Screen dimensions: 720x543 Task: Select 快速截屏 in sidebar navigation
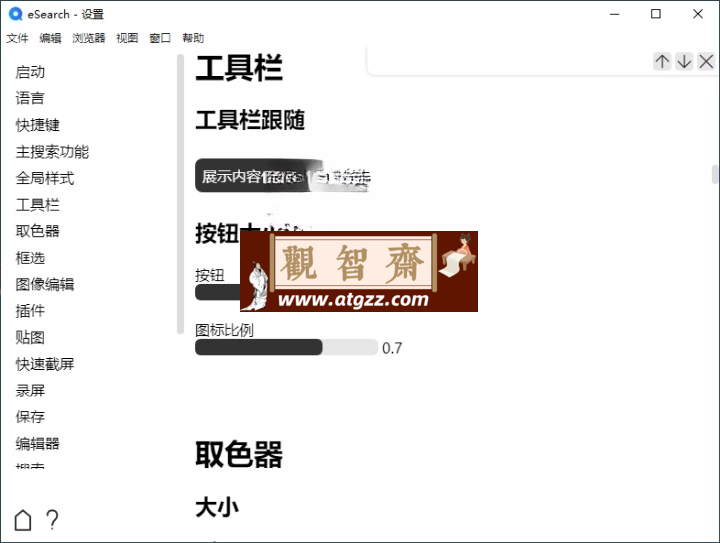45,364
